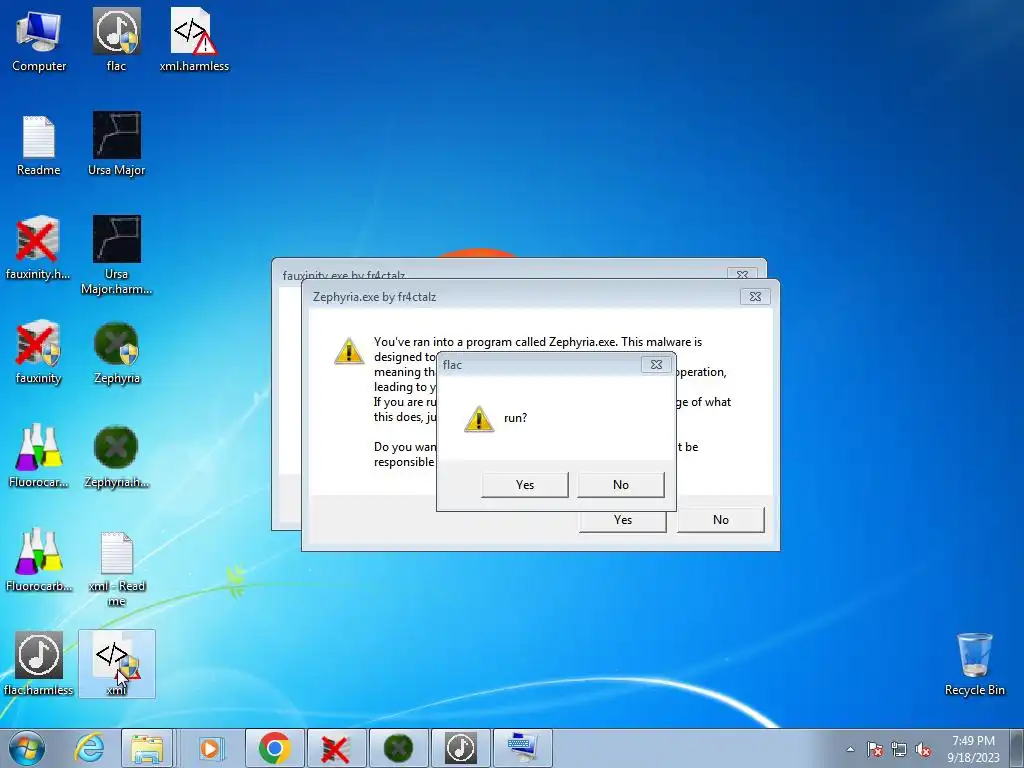Click the flac dialog title text
This screenshot has height=768, width=1024.
[452, 364]
